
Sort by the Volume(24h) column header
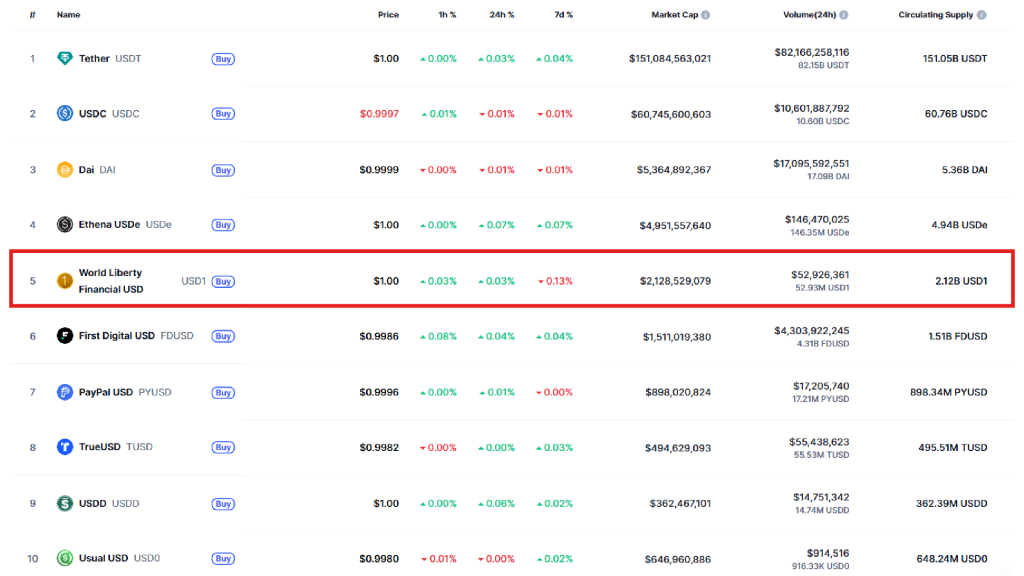pyautogui.click(x=809, y=14)
